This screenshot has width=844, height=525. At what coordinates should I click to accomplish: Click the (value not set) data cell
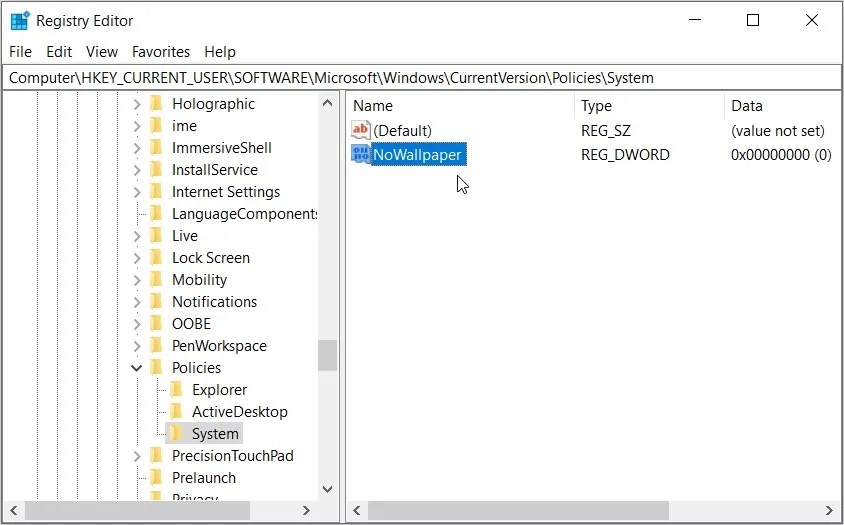click(778, 130)
